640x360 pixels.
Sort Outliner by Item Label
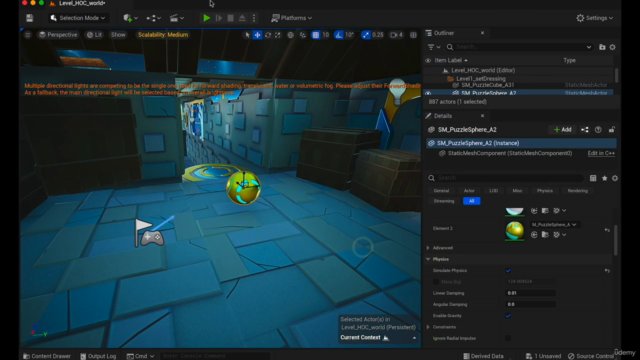[451, 60]
